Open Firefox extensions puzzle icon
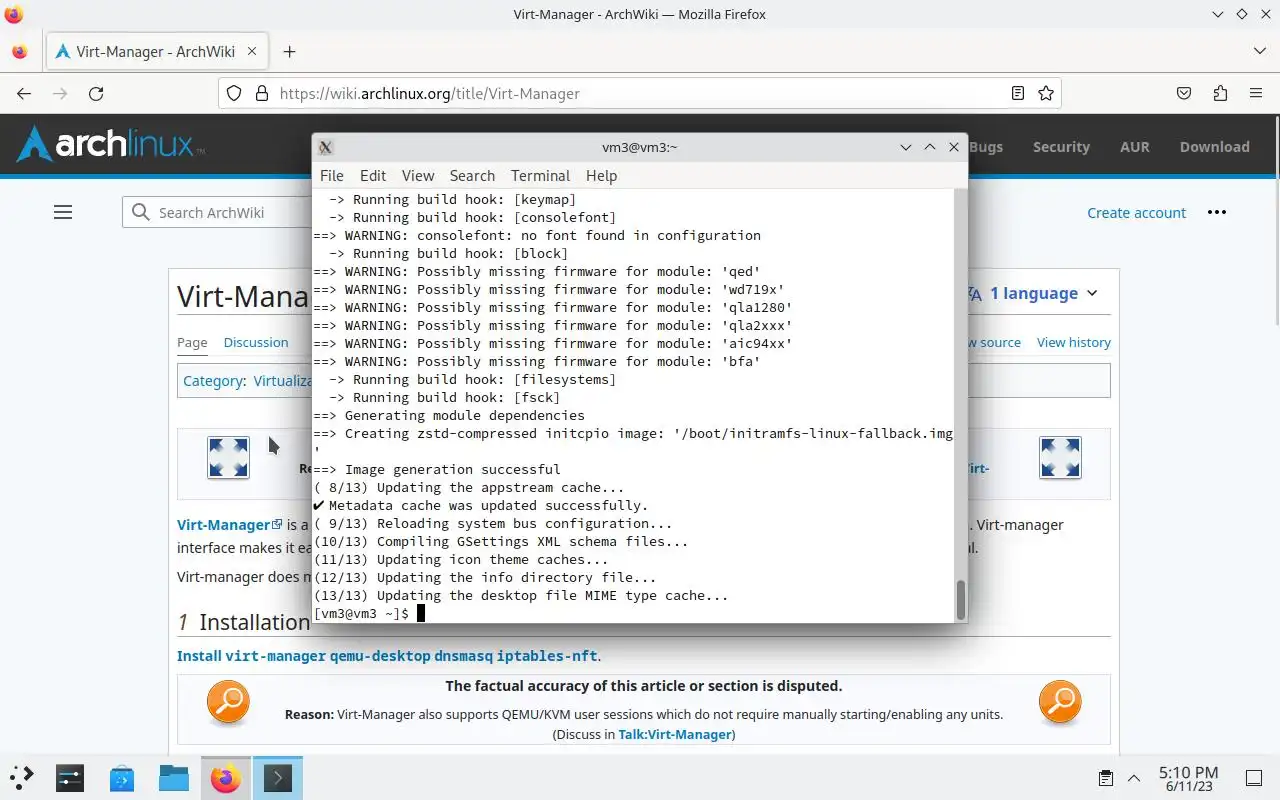 [x=1220, y=93]
